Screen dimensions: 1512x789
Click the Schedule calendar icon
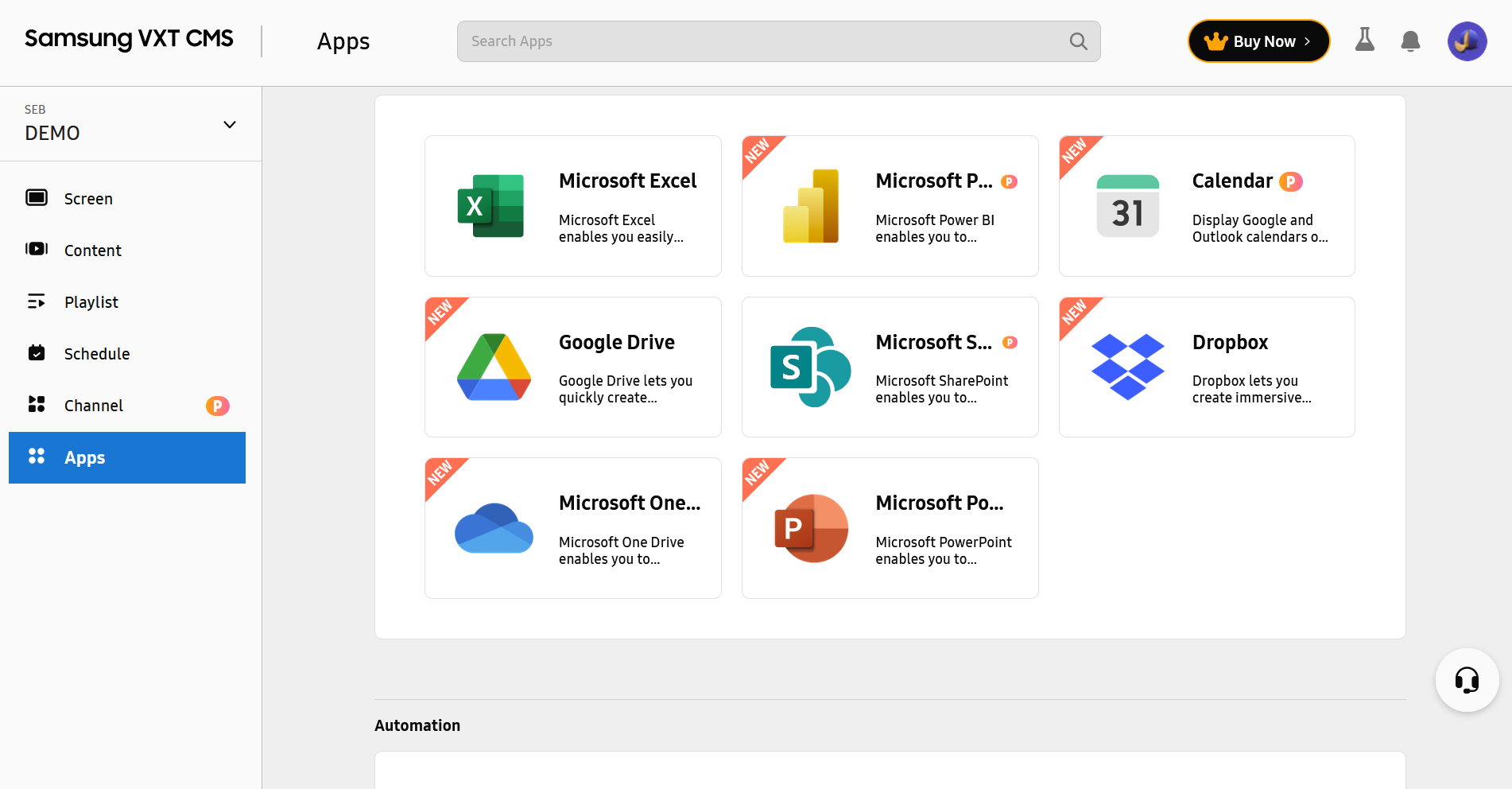(x=37, y=352)
